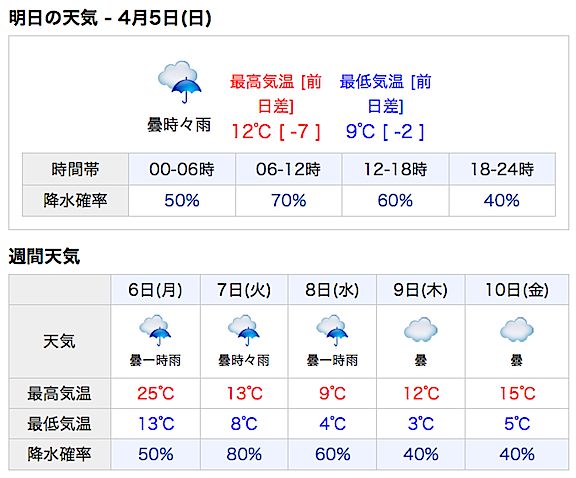Click the 25℃ high temperature for Monday
The width and height of the screenshot is (576, 478).
(155, 393)
